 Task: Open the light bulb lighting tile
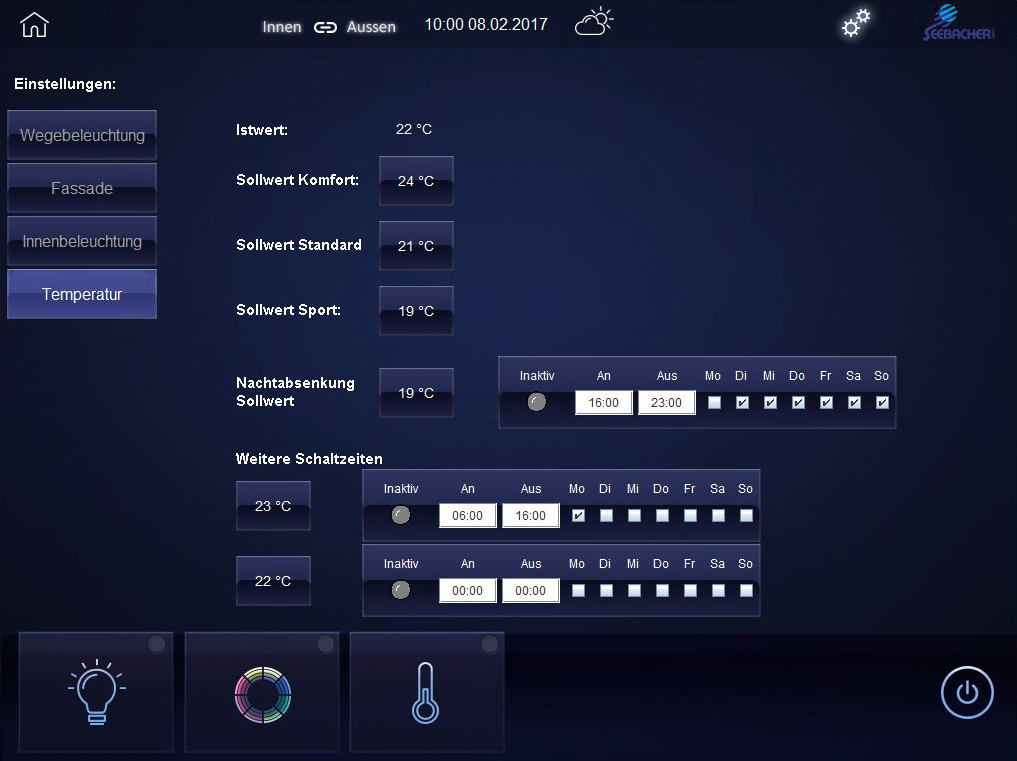click(96, 692)
